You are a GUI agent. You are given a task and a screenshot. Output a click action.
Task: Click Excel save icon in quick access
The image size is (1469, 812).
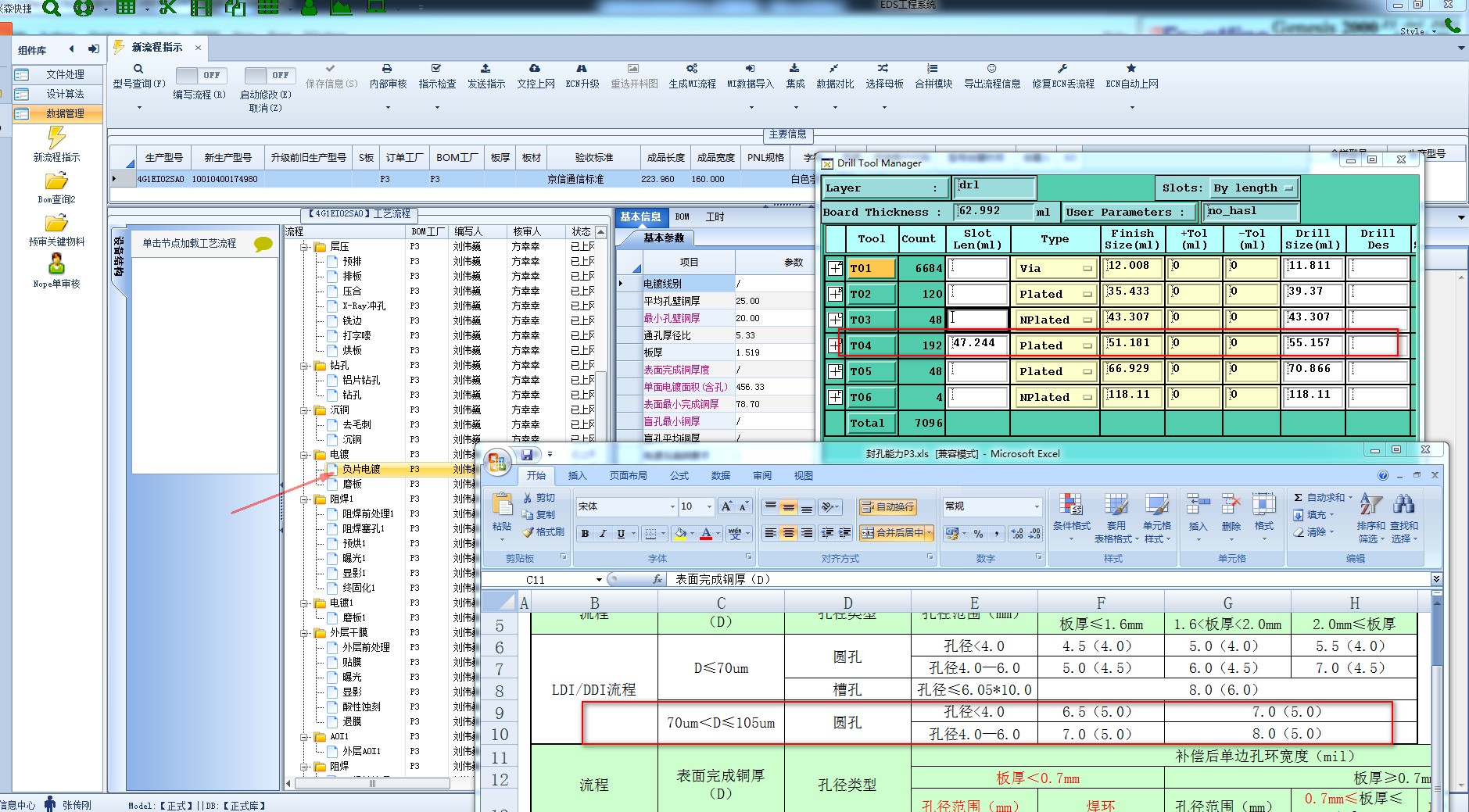pyautogui.click(x=527, y=455)
